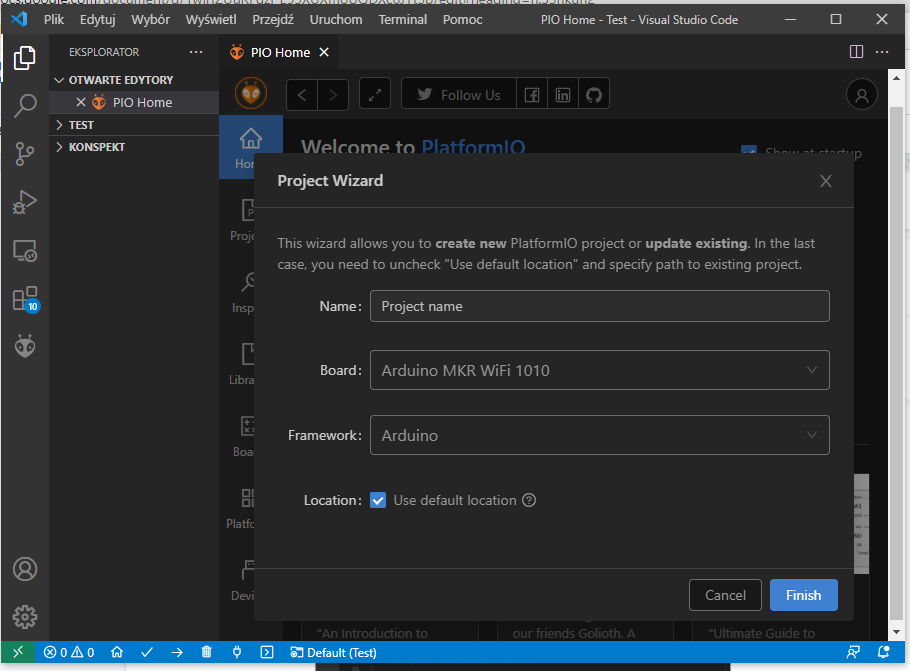Click scrollbar up arrow in PIO Home
This screenshot has width=910, height=671.
coord(896,77)
